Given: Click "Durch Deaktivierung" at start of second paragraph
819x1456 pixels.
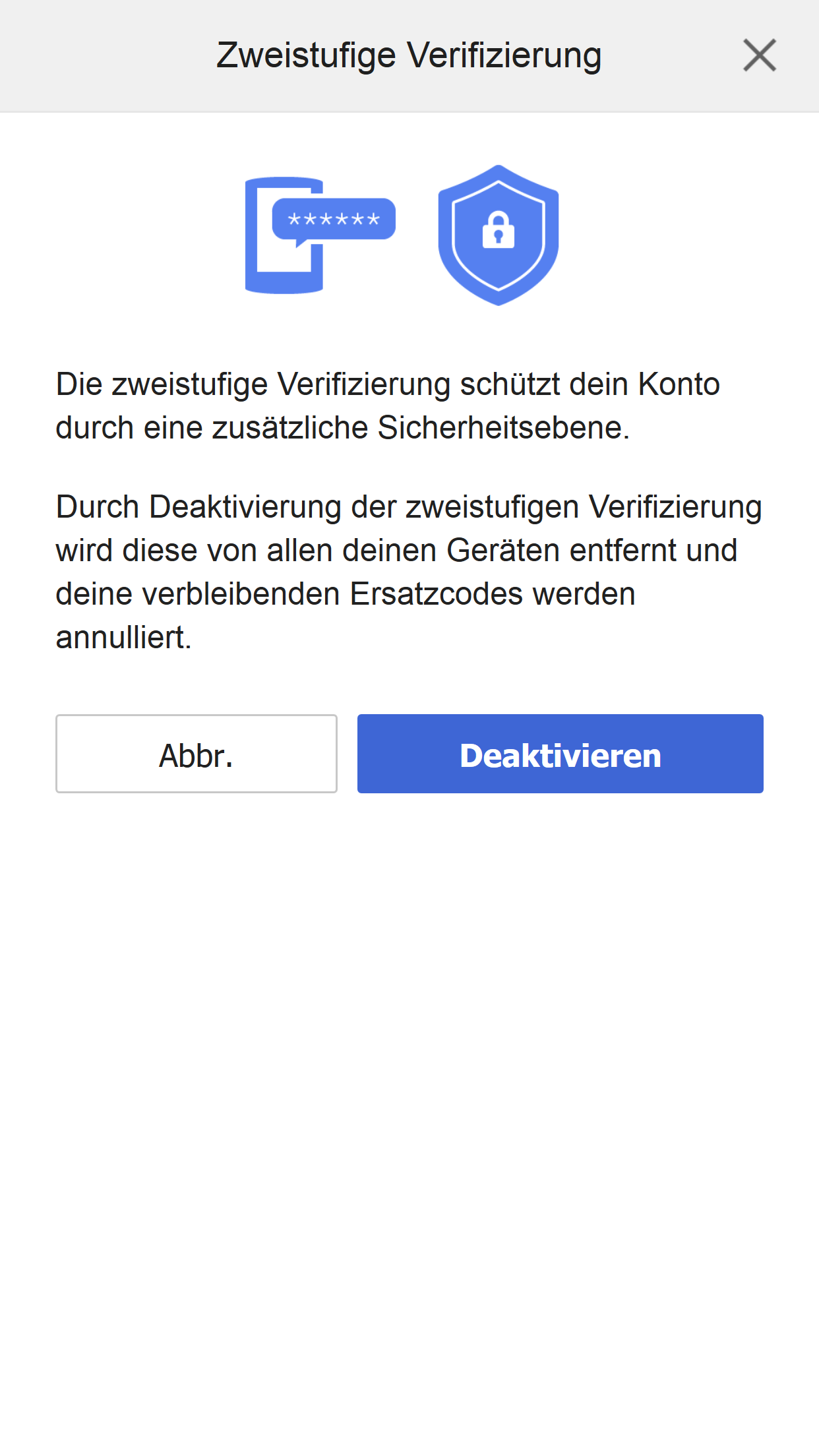Looking at the screenshot, I should point(198,507).
